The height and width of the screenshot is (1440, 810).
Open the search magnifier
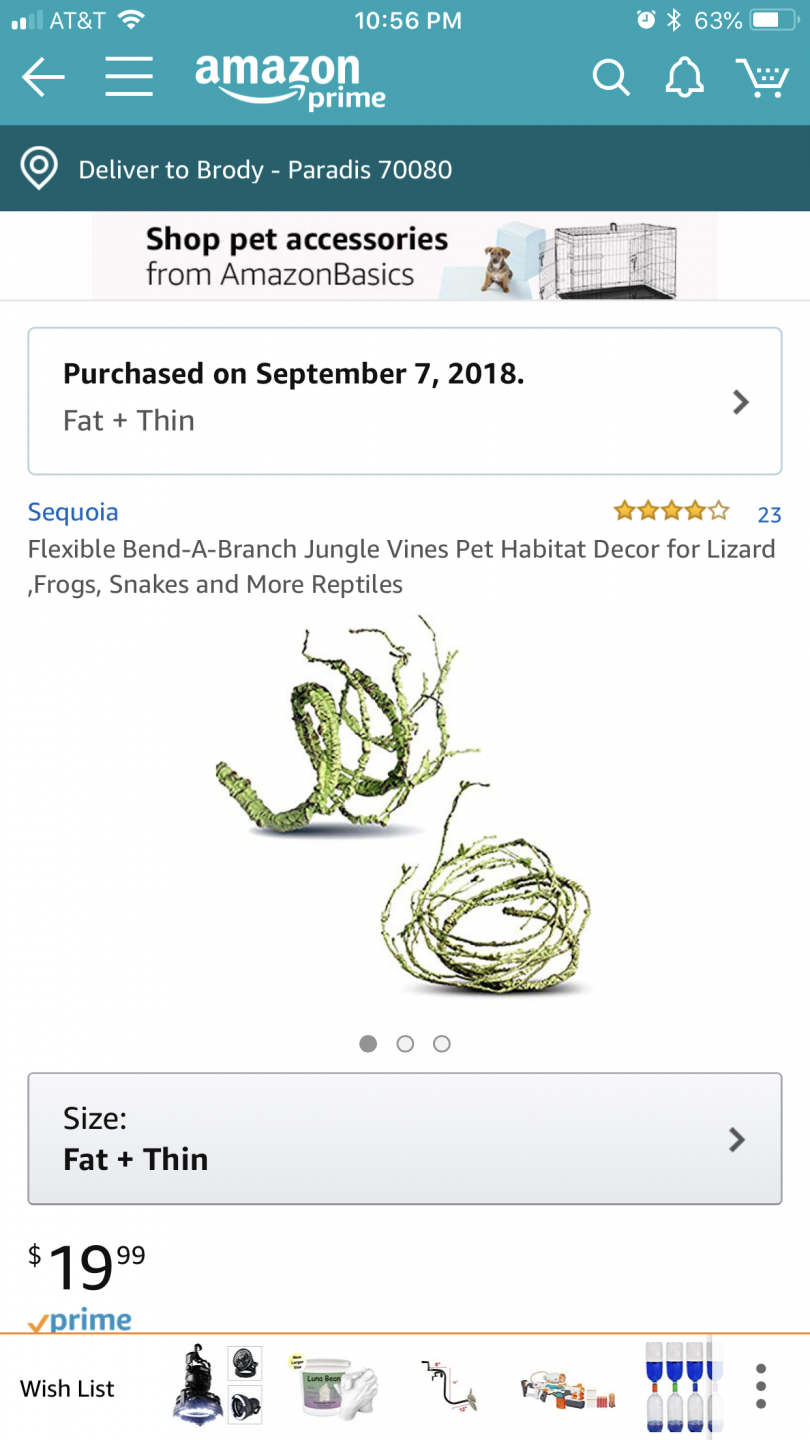click(610, 77)
